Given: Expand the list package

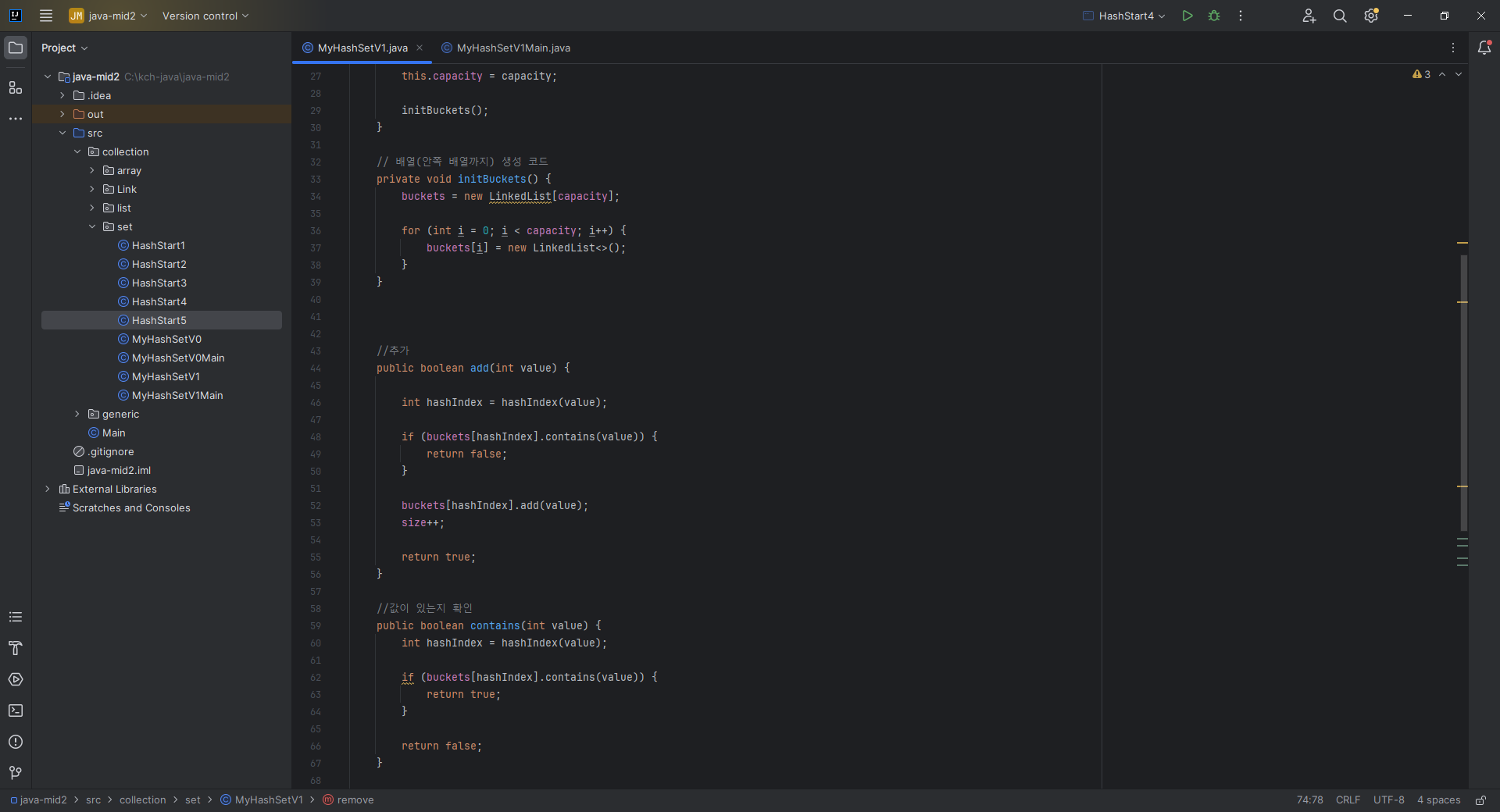Looking at the screenshot, I should (x=92, y=208).
